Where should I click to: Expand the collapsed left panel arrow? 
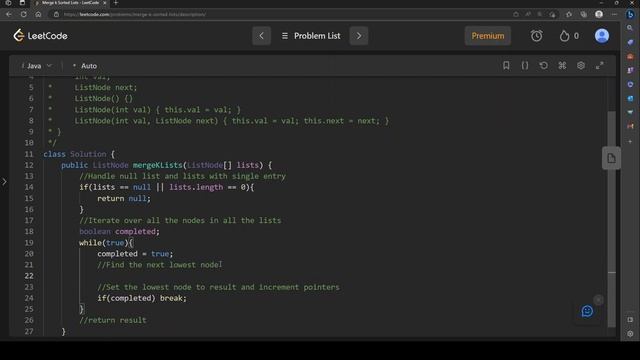[4, 181]
